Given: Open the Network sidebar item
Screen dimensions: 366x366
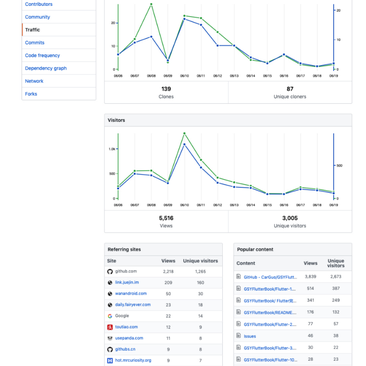Looking at the screenshot, I should [x=34, y=81].
